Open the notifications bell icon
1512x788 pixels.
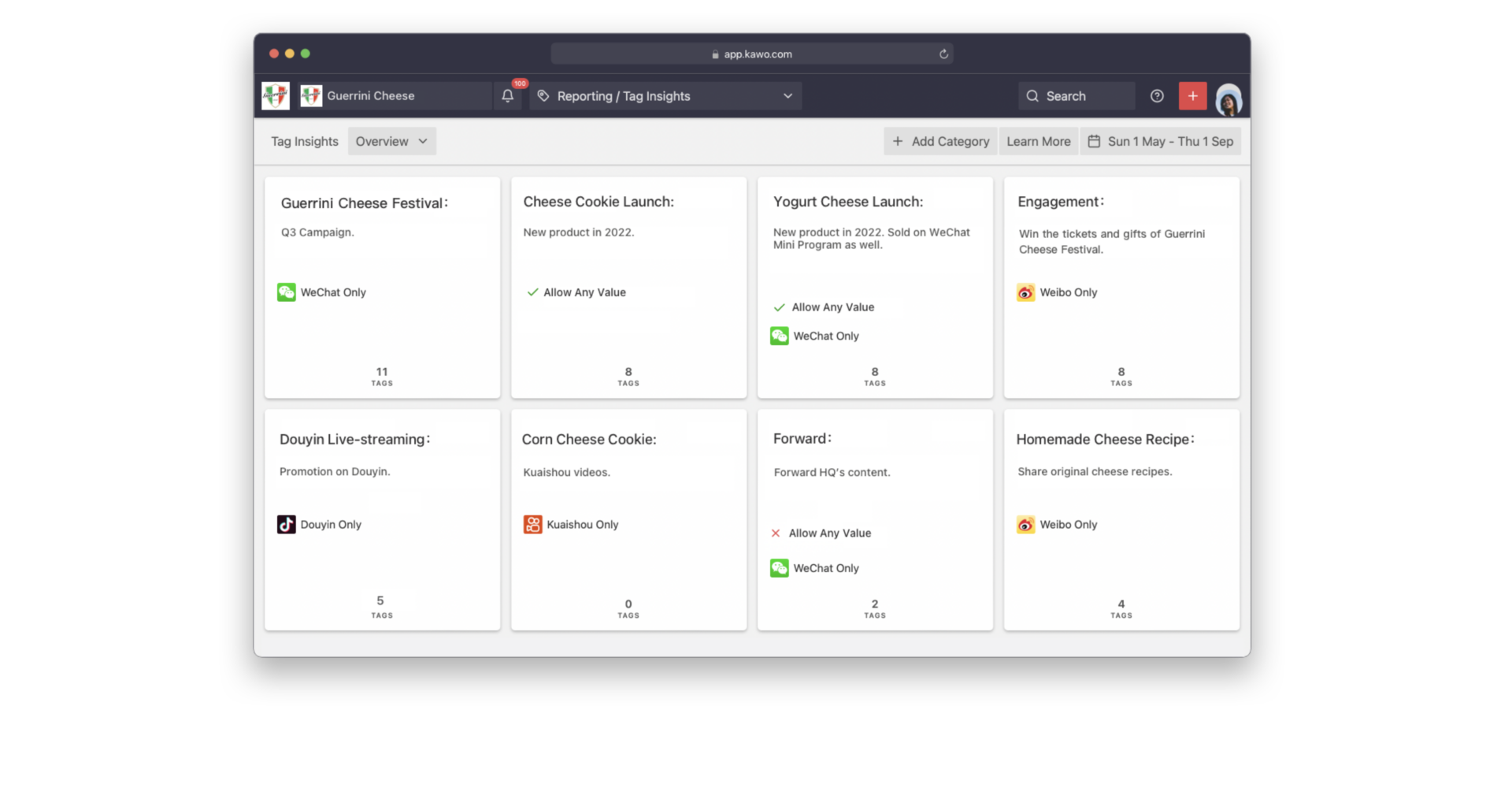coord(508,96)
